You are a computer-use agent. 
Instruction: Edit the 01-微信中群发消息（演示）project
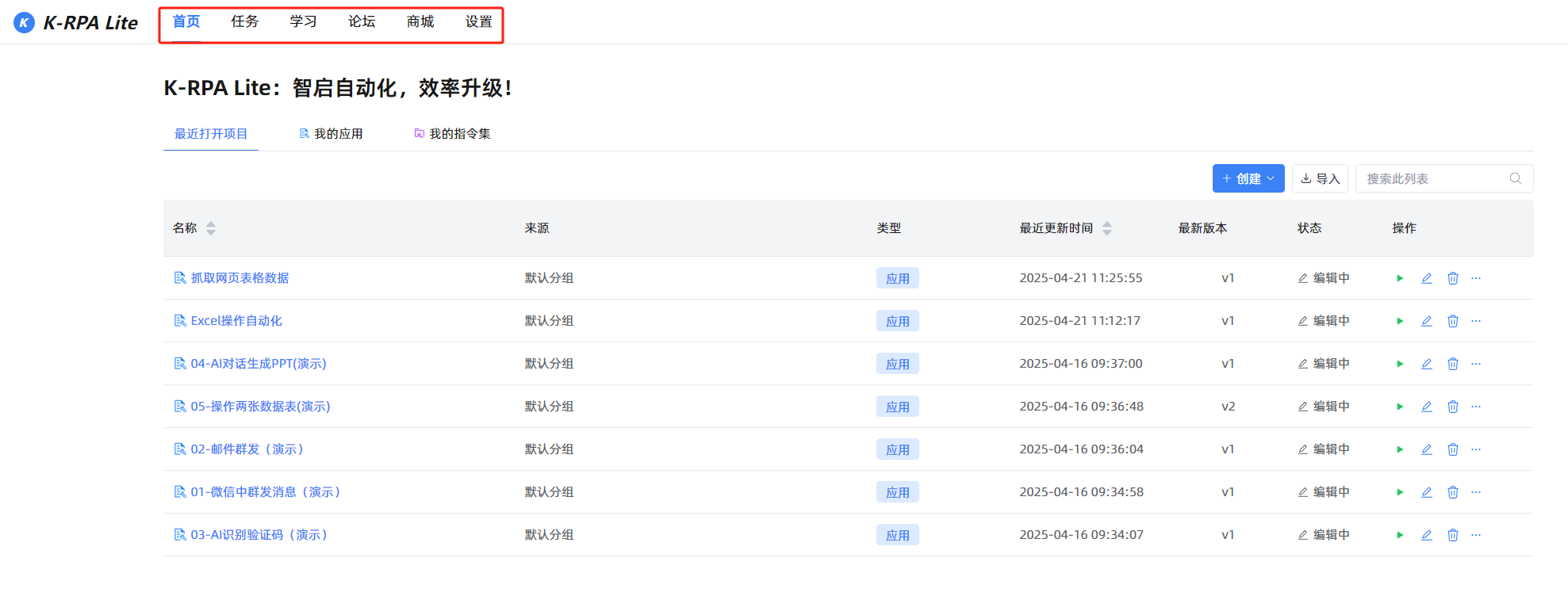point(1426,492)
